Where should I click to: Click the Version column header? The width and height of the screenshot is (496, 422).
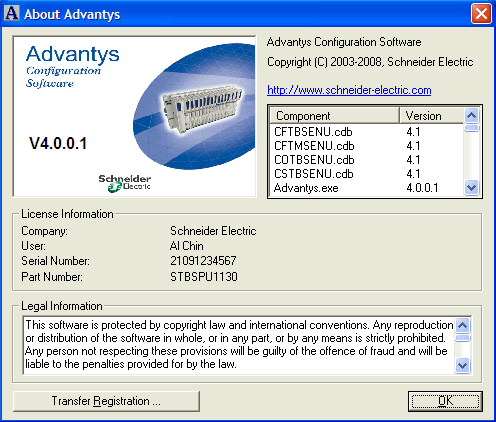(431, 116)
